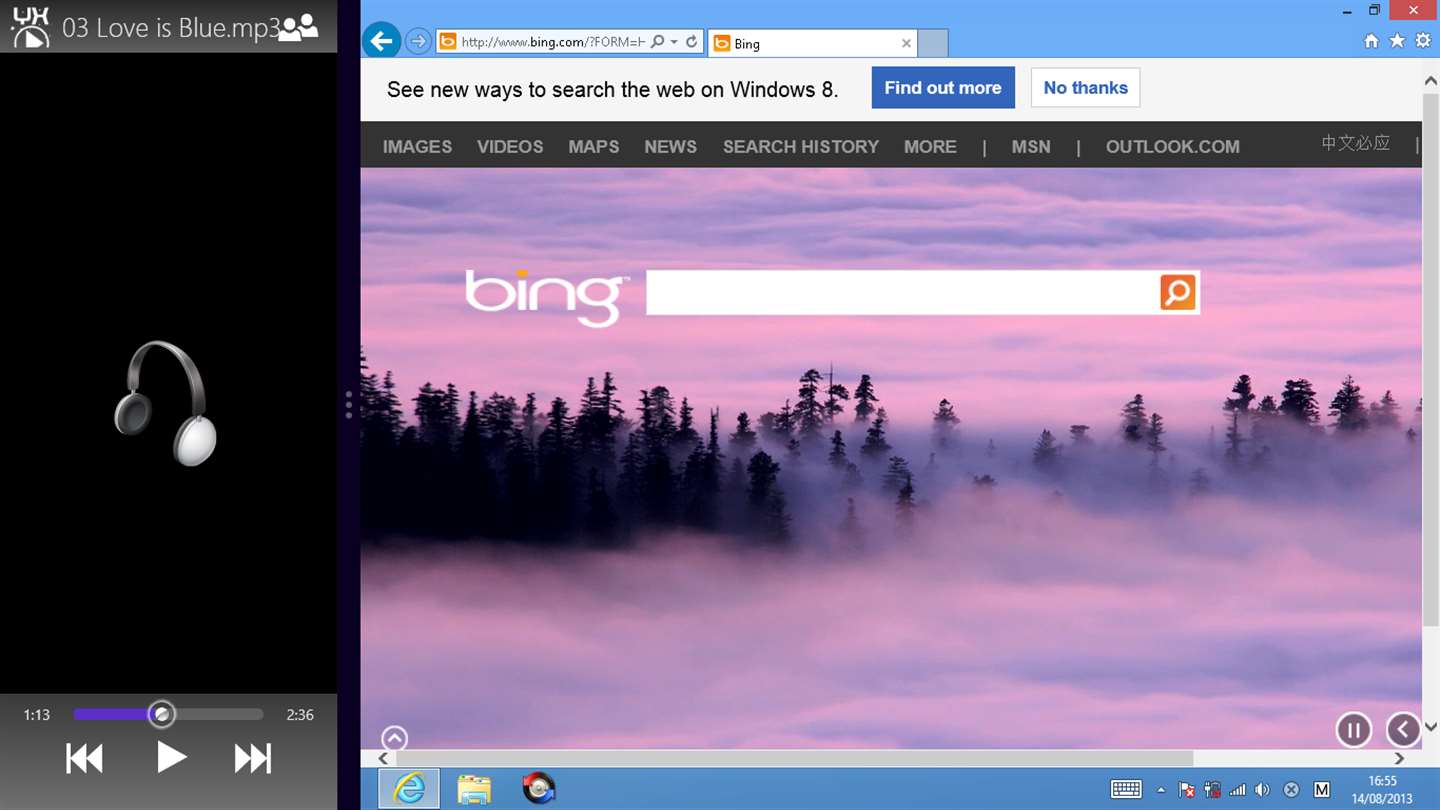Open Bing MAPS

(594, 146)
